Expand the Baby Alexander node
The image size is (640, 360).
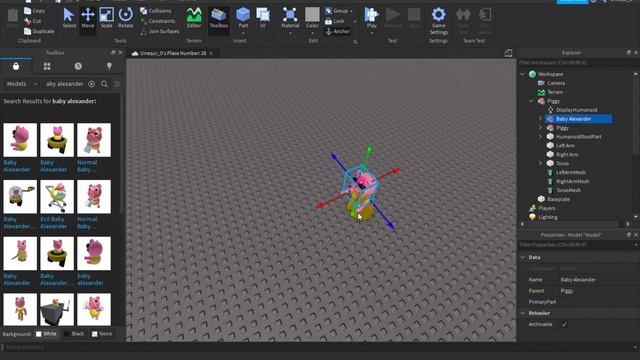point(540,119)
